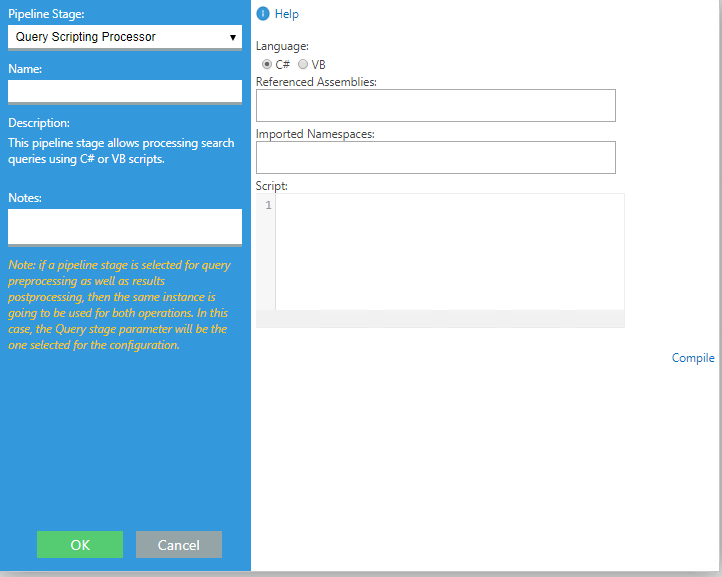
Task: Focus the Notes text box
Action: pyautogui.click(x=124, y=226)
